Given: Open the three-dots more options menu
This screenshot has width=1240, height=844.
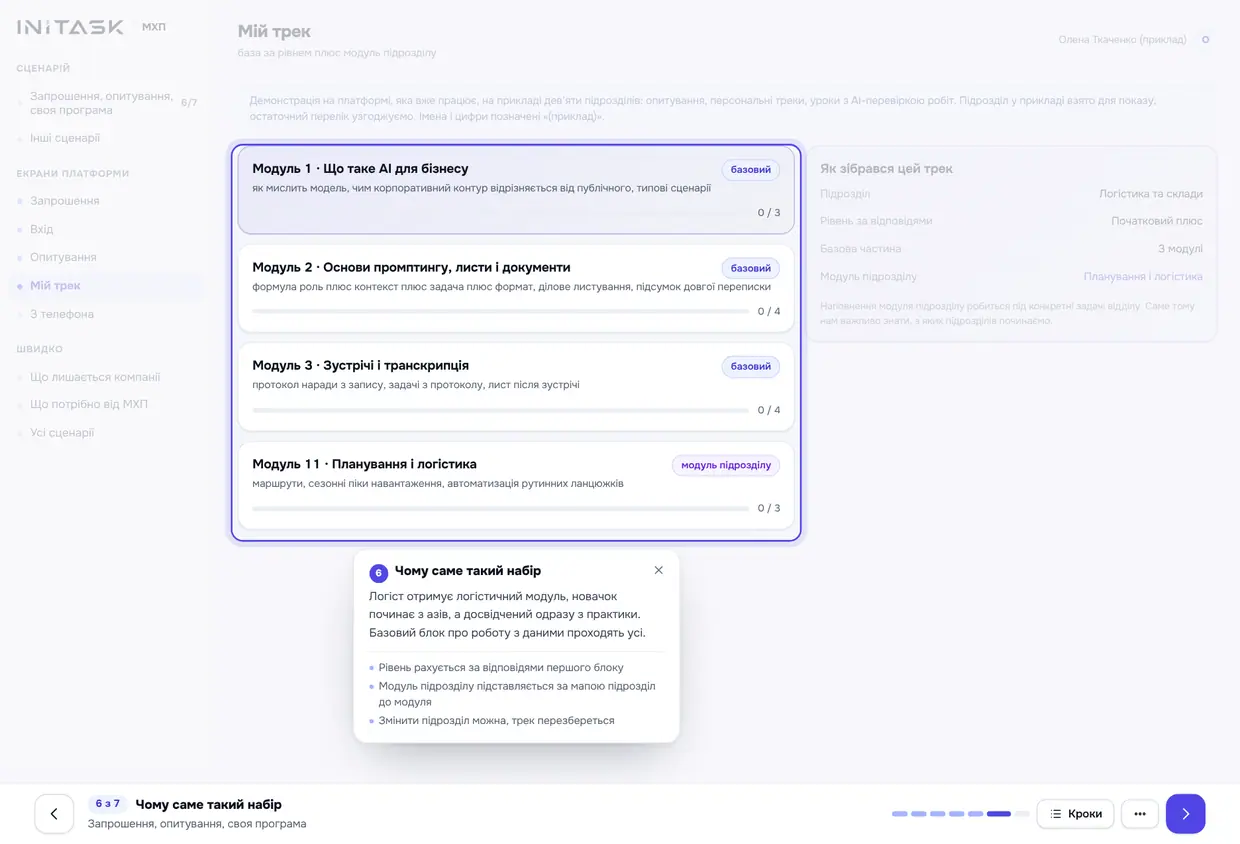Looking at the screenshot, I should pyautogui.click(x=1140, y=814).
